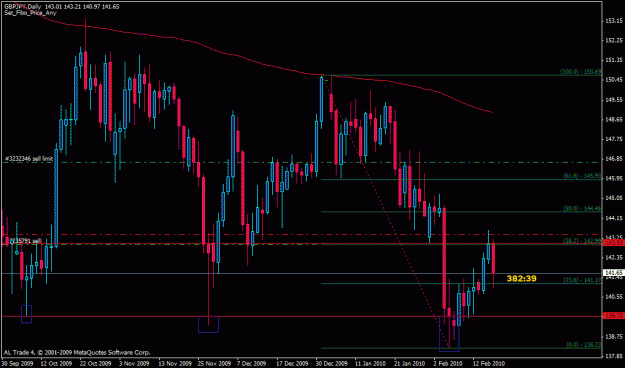Click 145.95 on the price axis
Screen dimensions: 625x368
(614, 178)
